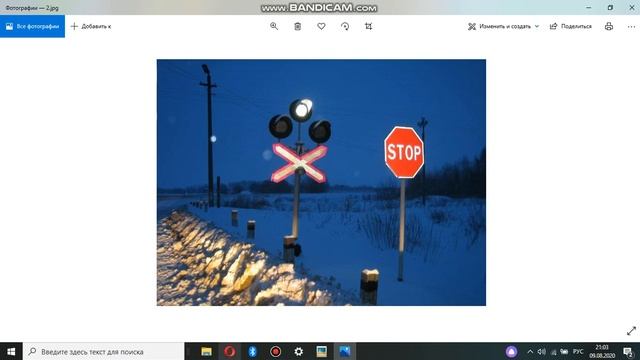This screenshot has width=640, height=360.
Task: Open File Explorer from the taskbar
Action: pos(206,351)
